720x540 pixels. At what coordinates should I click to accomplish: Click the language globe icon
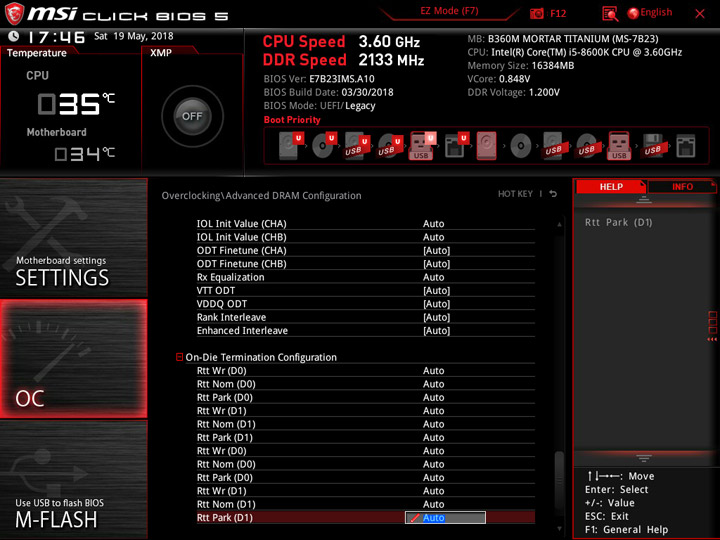[x=633, y=13]
